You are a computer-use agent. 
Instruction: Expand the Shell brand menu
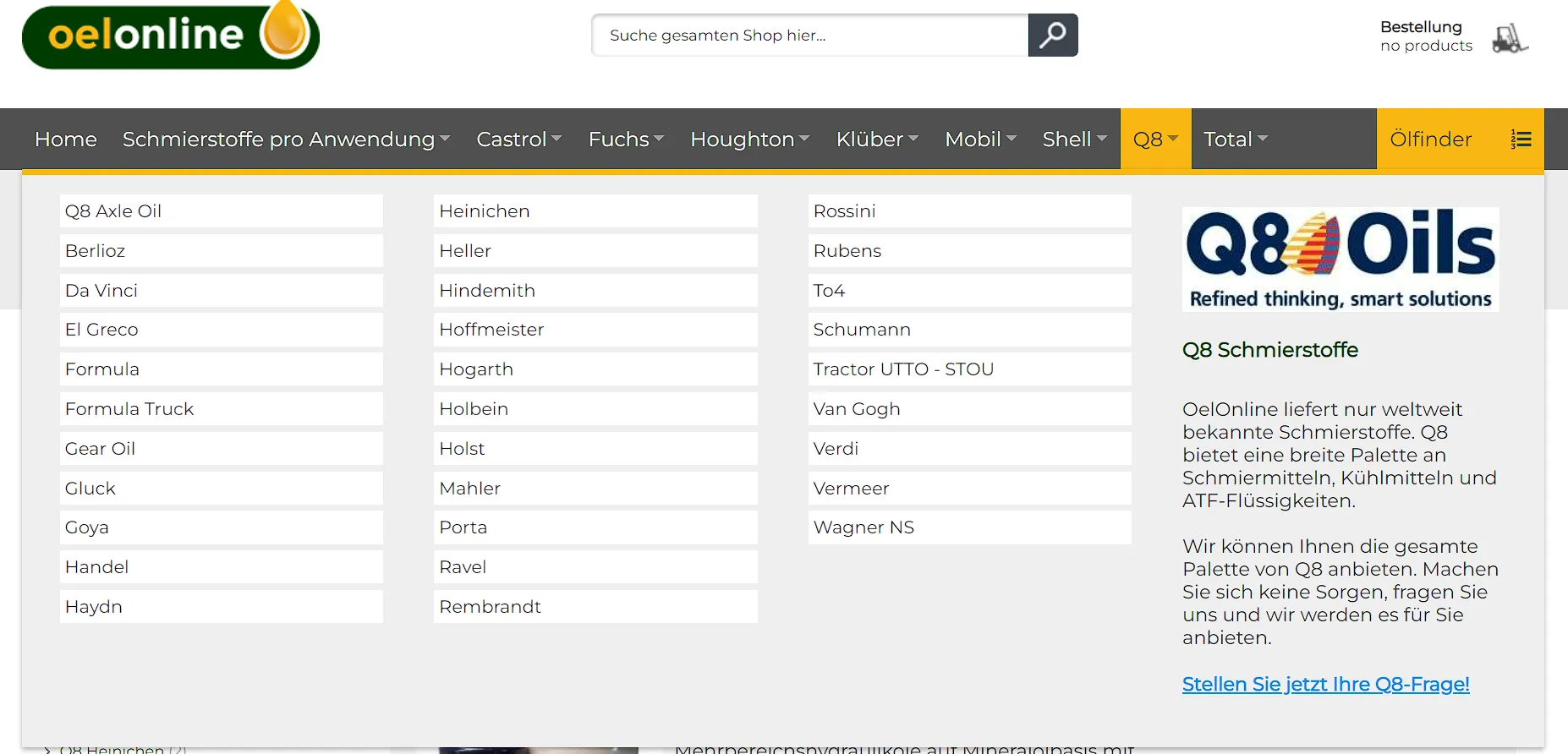(x=1075, y=139)
